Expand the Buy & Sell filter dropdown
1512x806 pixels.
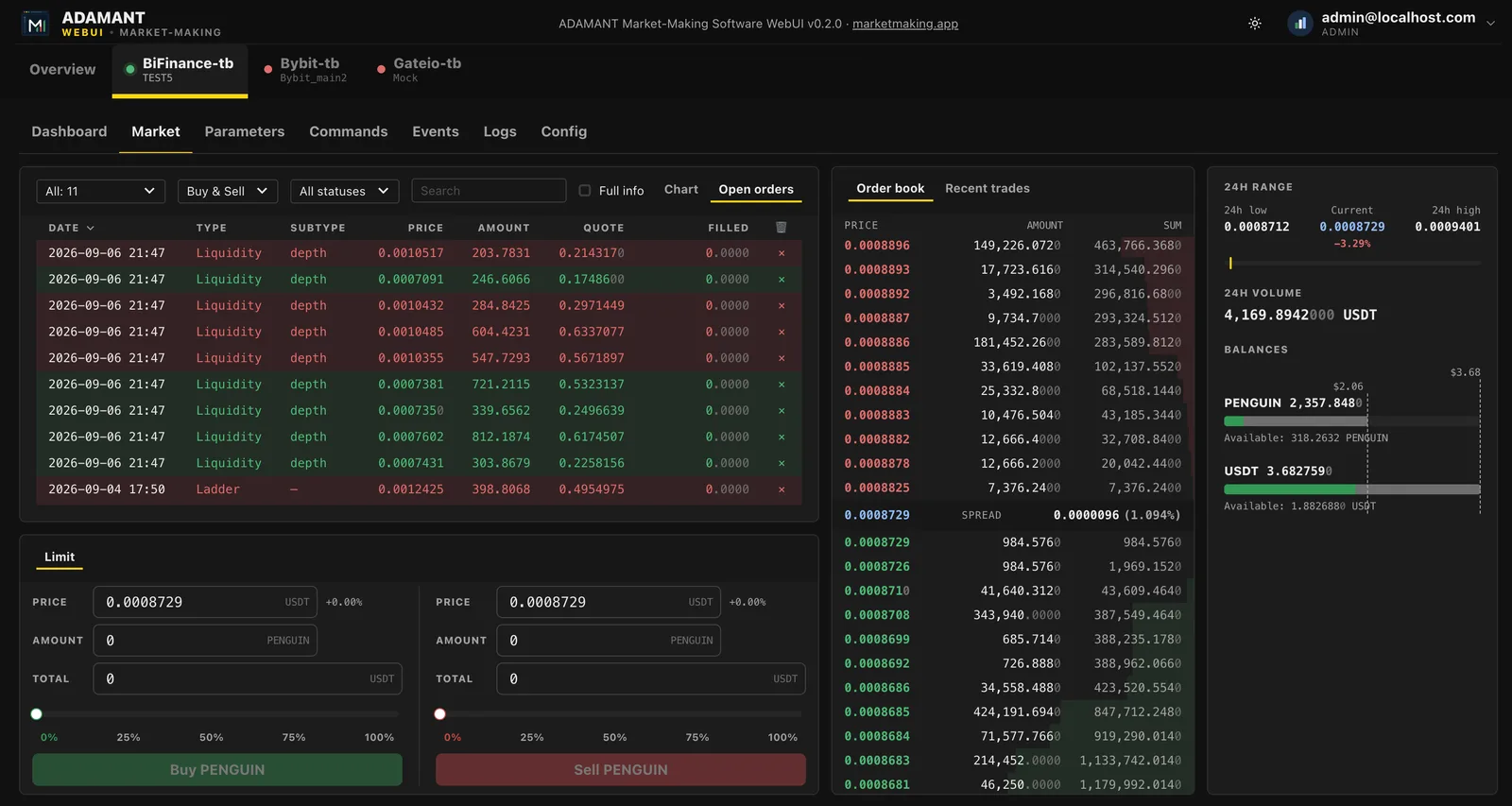228,191
